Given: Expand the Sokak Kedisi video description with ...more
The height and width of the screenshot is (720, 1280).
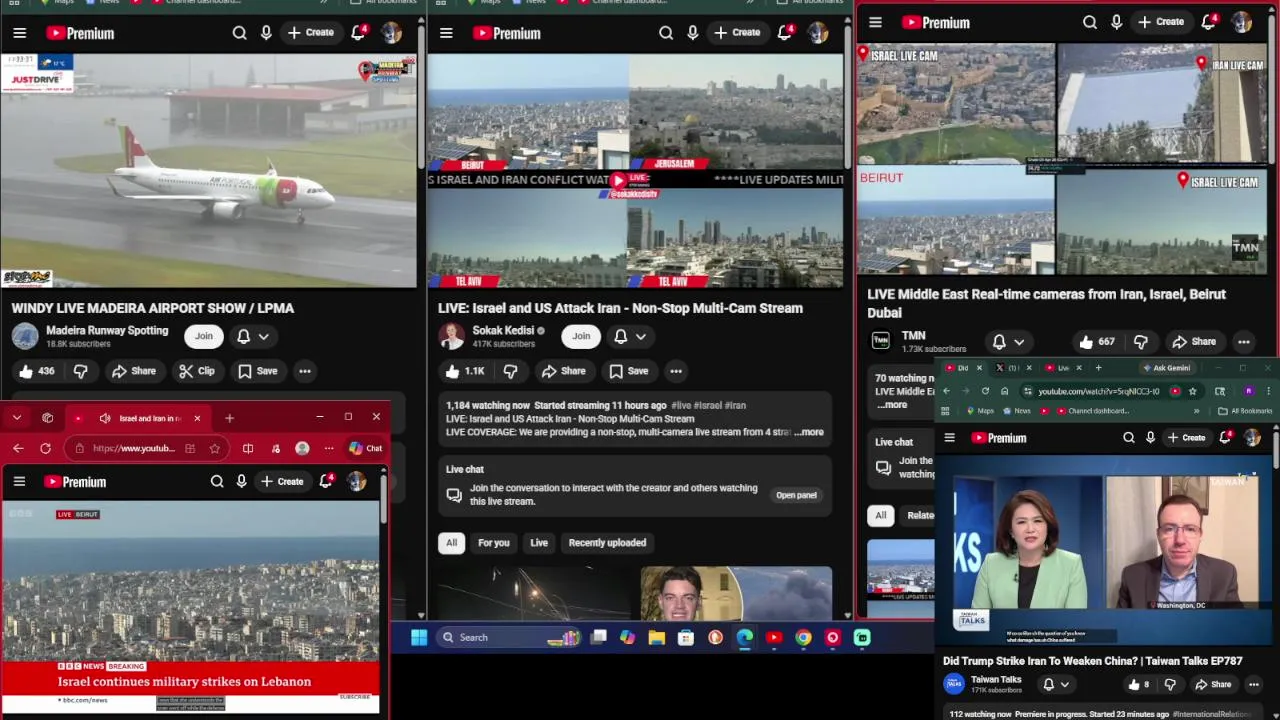Looking at the screenshot, I should coord(809,432).
